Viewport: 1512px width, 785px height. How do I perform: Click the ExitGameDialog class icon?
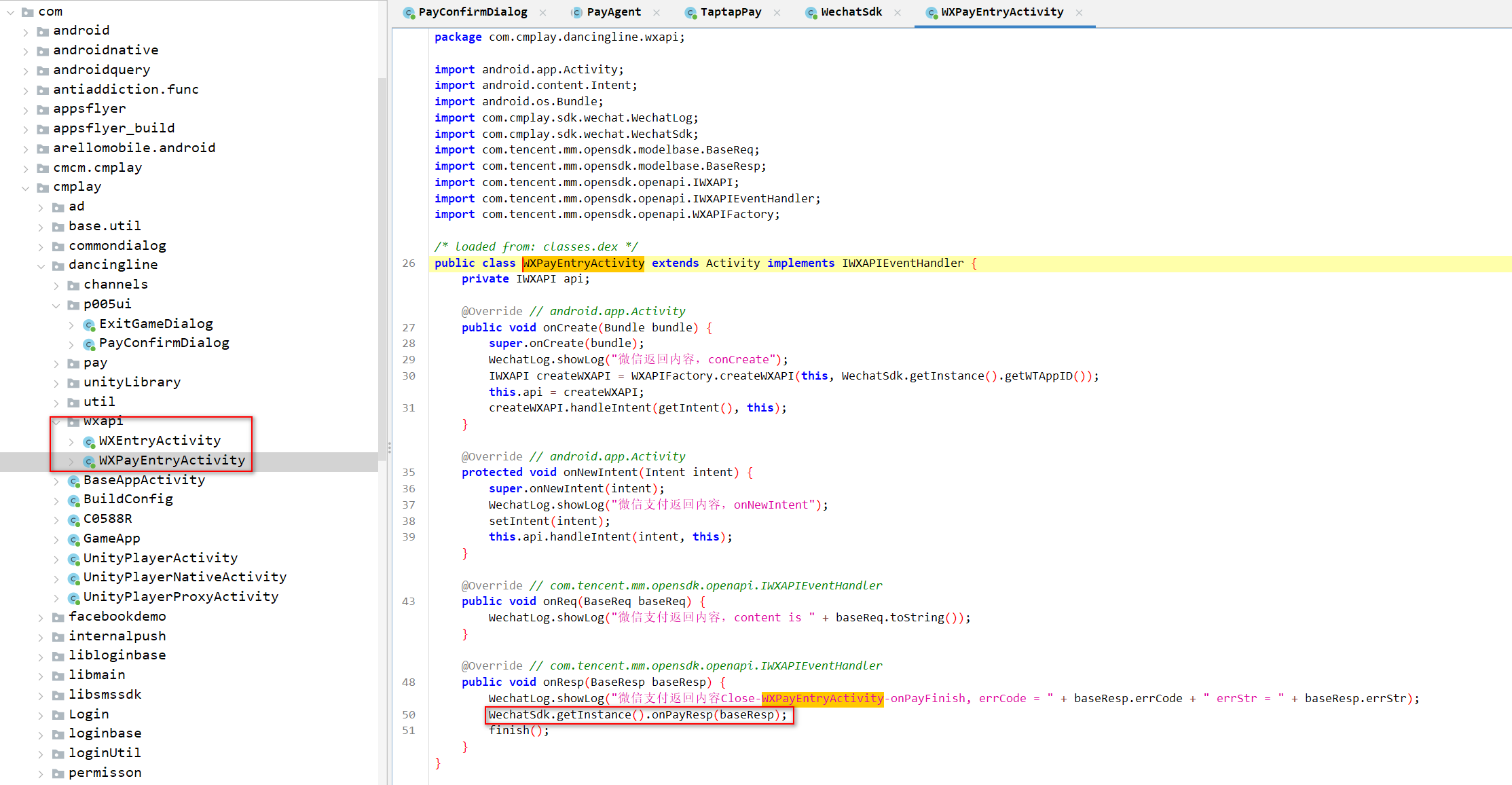pyautogui.click(x=88, y=325)
